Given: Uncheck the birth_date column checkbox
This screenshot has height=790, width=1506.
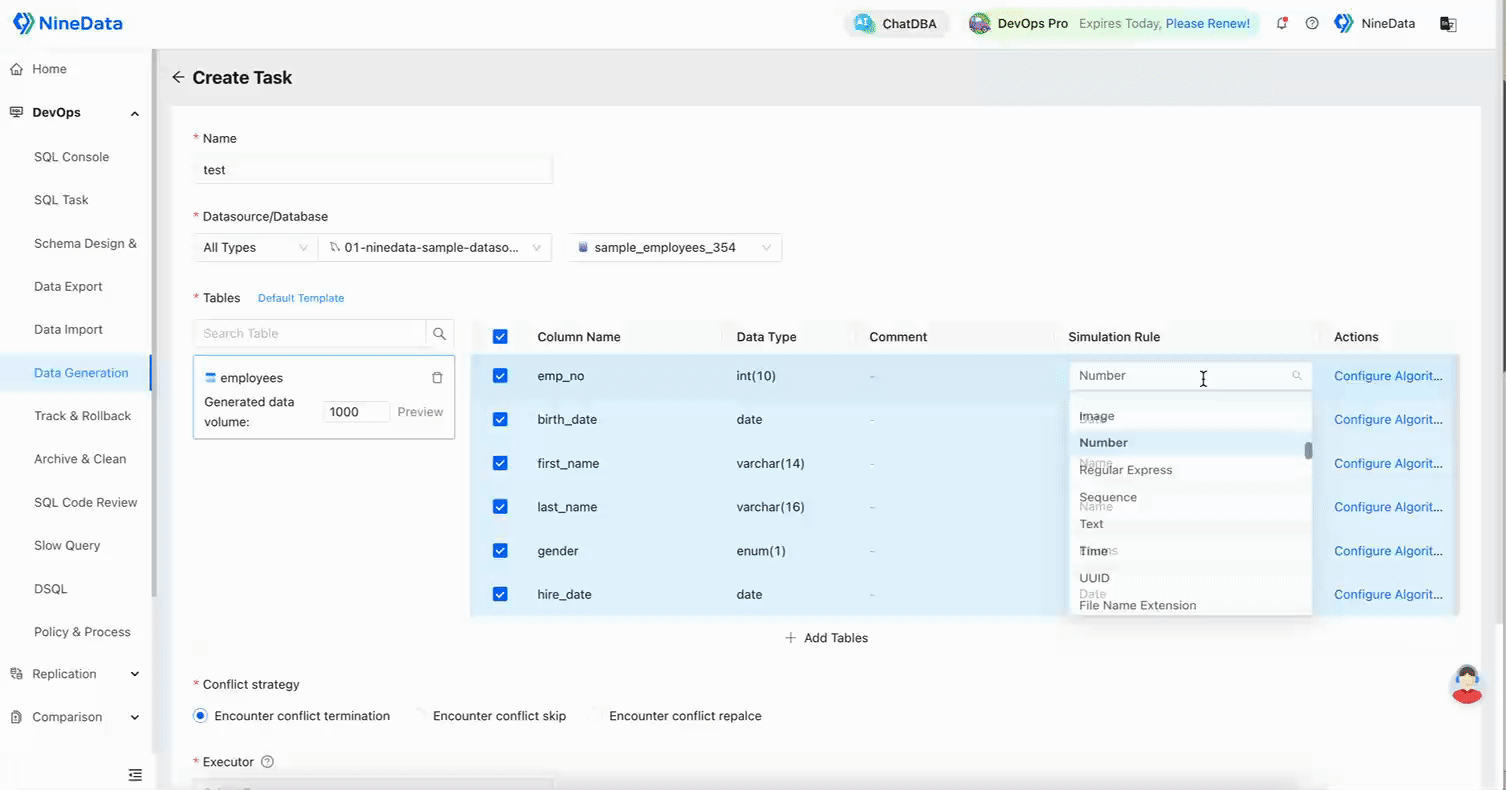Looking at the screenshot, I should click(500, 420).
